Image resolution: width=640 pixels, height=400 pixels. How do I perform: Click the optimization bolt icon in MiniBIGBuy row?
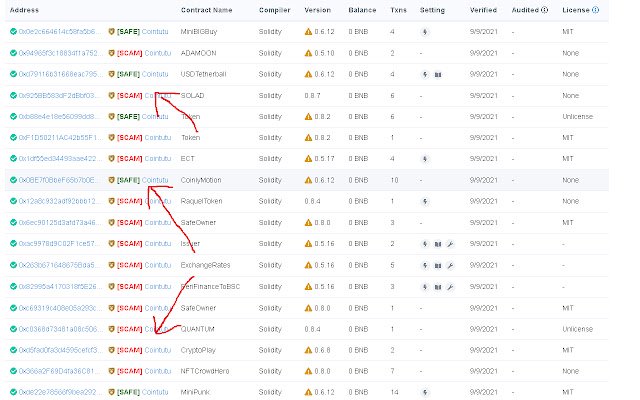click(425, 32)
